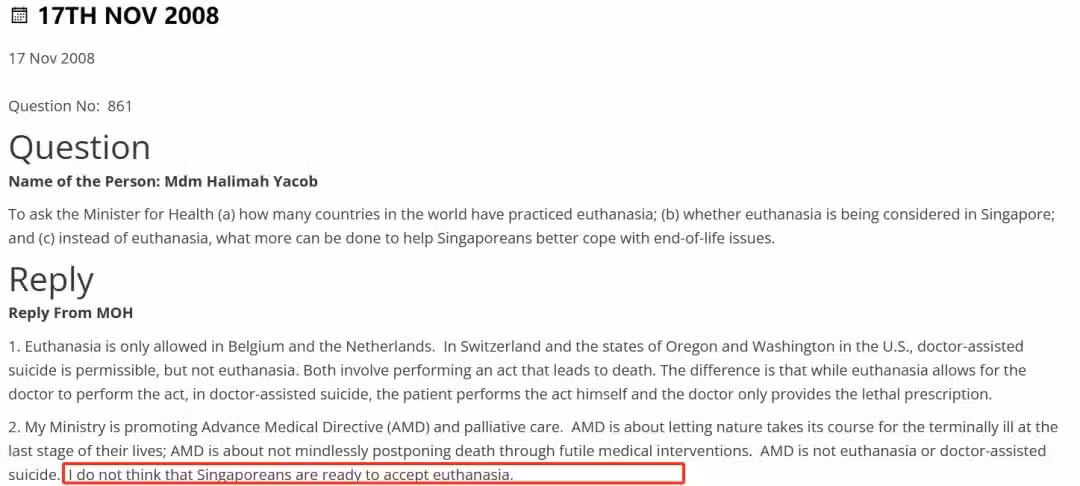
Task: Click Question No: 861 text
Action: point(70,107)
